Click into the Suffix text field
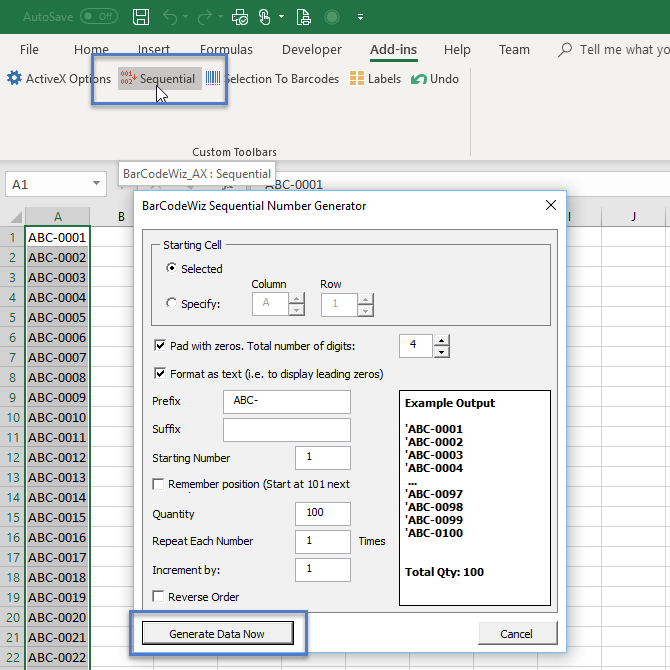The width and height of the screenshot is (670, 670). pyautogui.click(x=286, y=430)
